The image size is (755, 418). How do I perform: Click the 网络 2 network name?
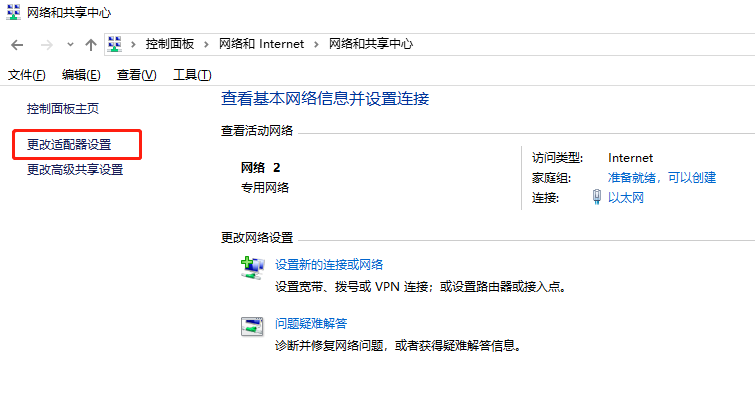260,168
